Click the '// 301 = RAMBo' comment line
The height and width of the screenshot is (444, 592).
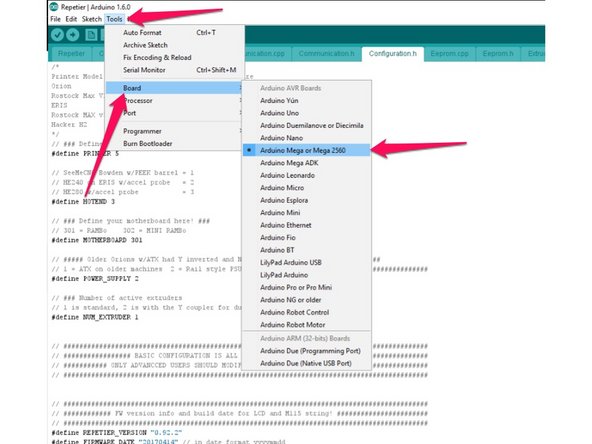[119, 230]
